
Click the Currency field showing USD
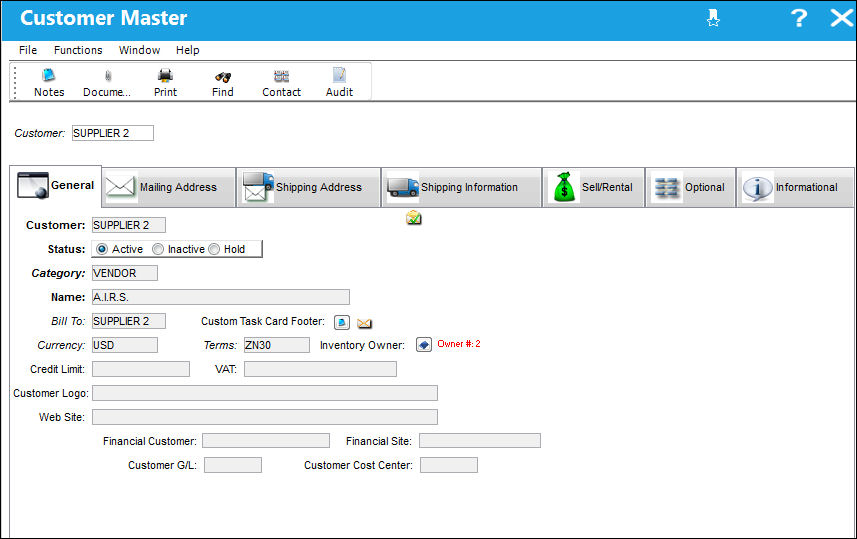point(125,345)
